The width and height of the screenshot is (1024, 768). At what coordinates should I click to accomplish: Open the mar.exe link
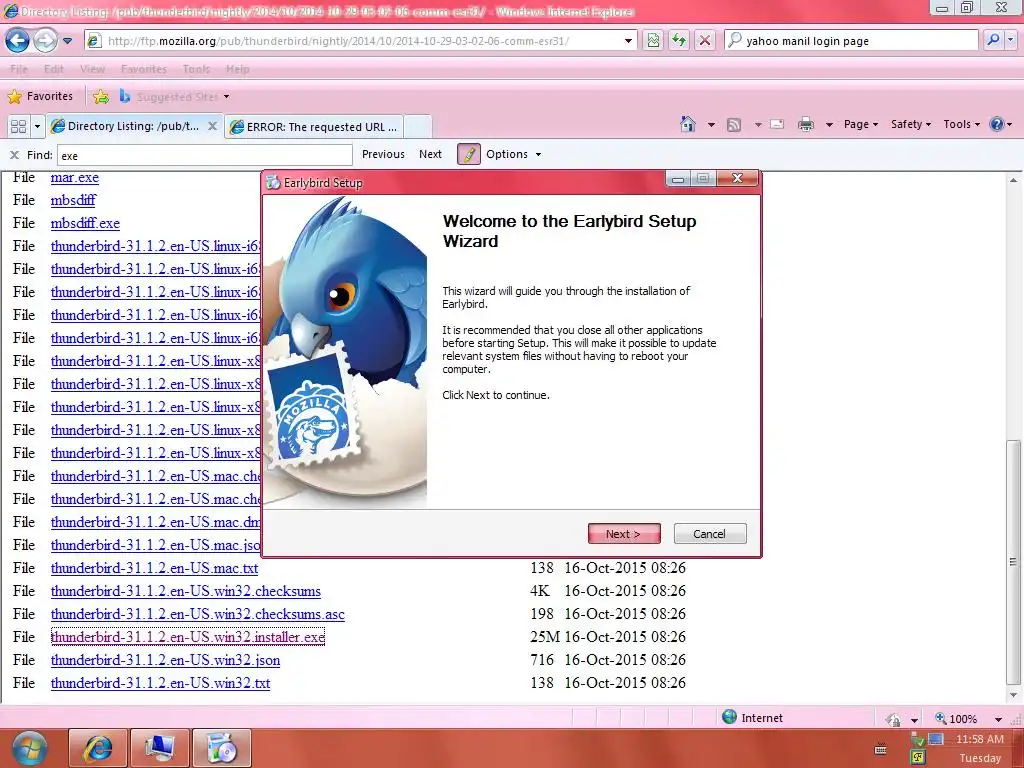[75, 178]
